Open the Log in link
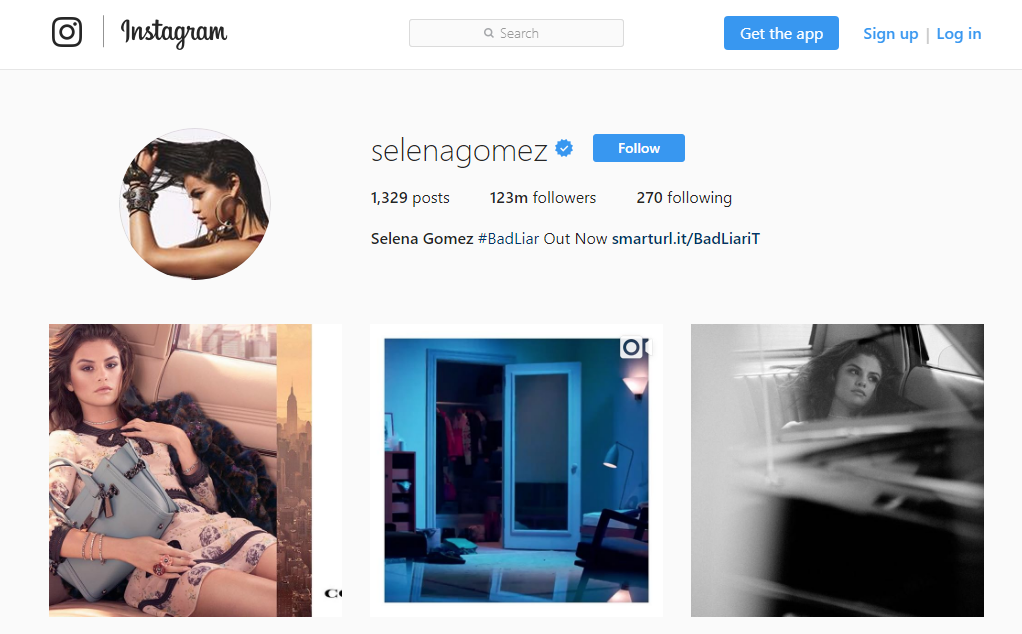This screenshot has width=1022, height=634. [959, 34]
